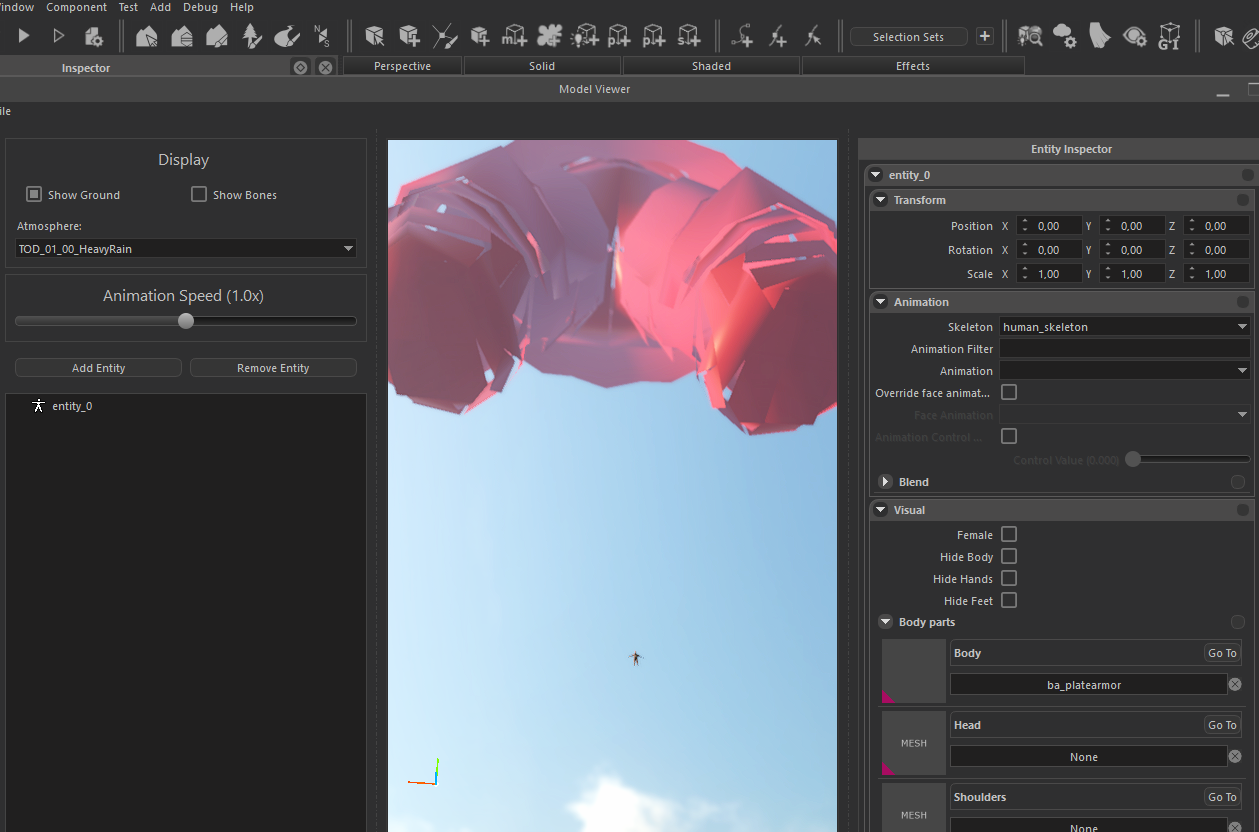Click the Add Entity button
The image size is (1259, 832).
pyautogui.click(x=98, y=368)
